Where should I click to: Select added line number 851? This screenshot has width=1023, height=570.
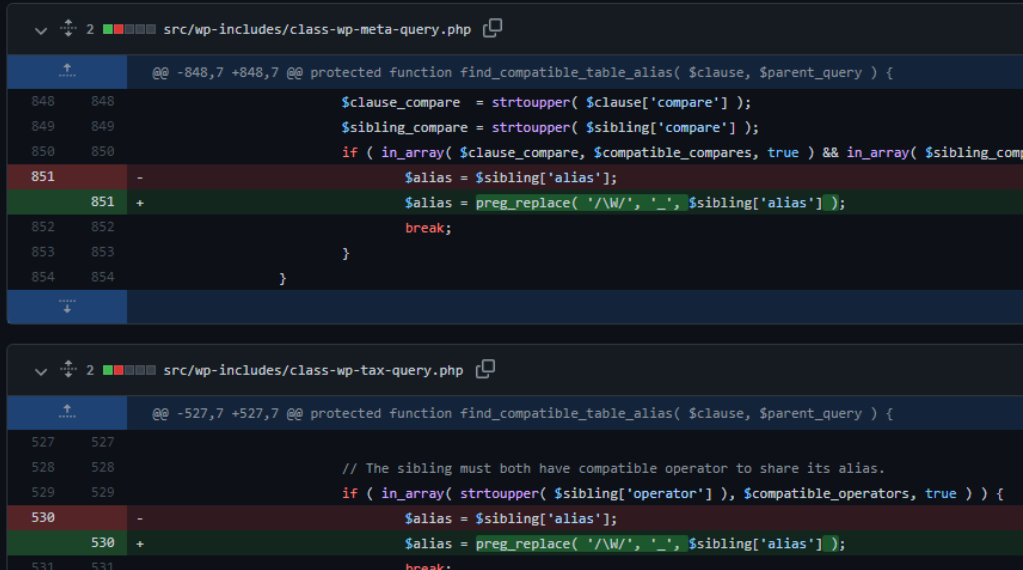102,202
